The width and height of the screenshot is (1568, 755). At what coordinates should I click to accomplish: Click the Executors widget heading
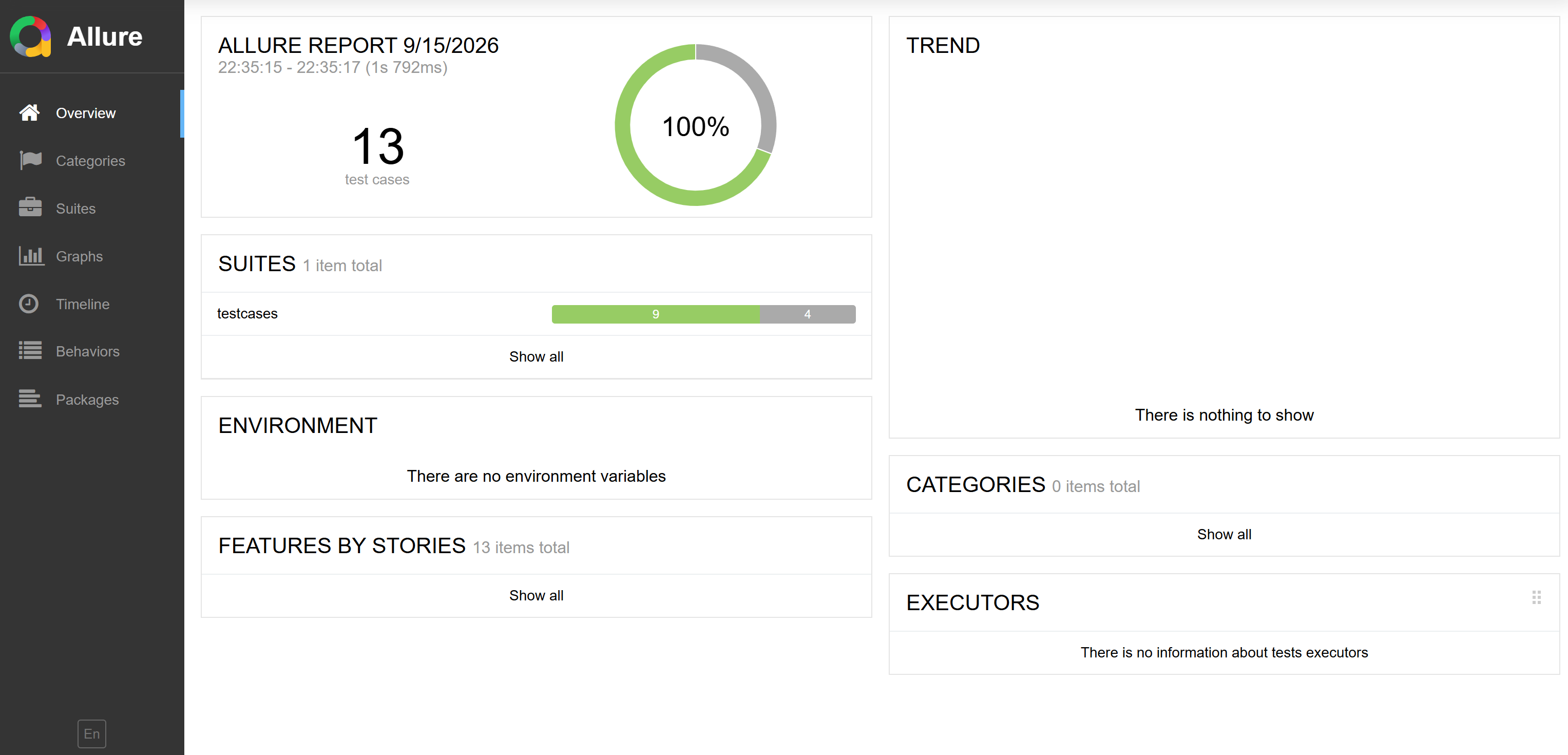973,603
